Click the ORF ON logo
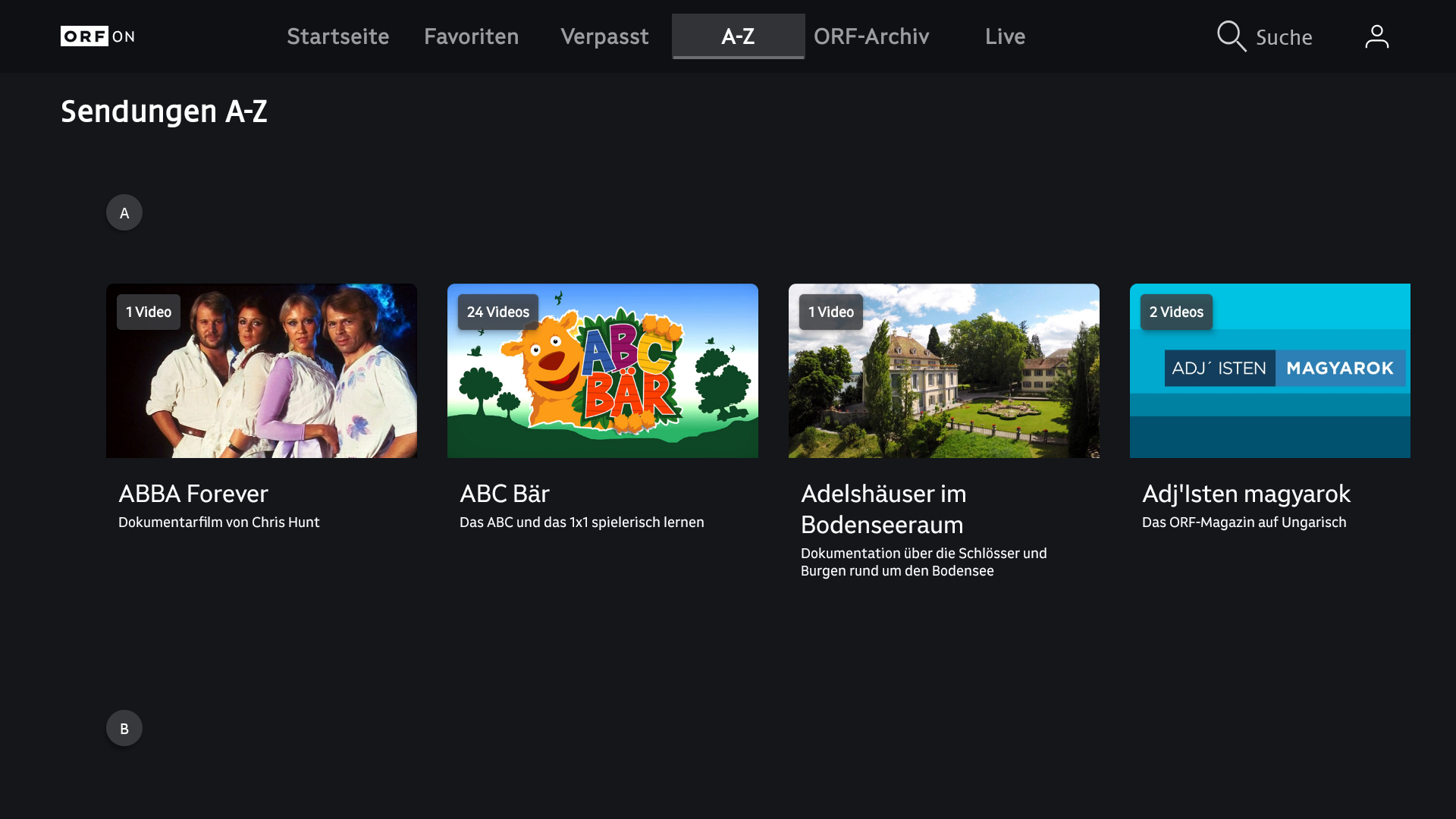 coord(97,36)
